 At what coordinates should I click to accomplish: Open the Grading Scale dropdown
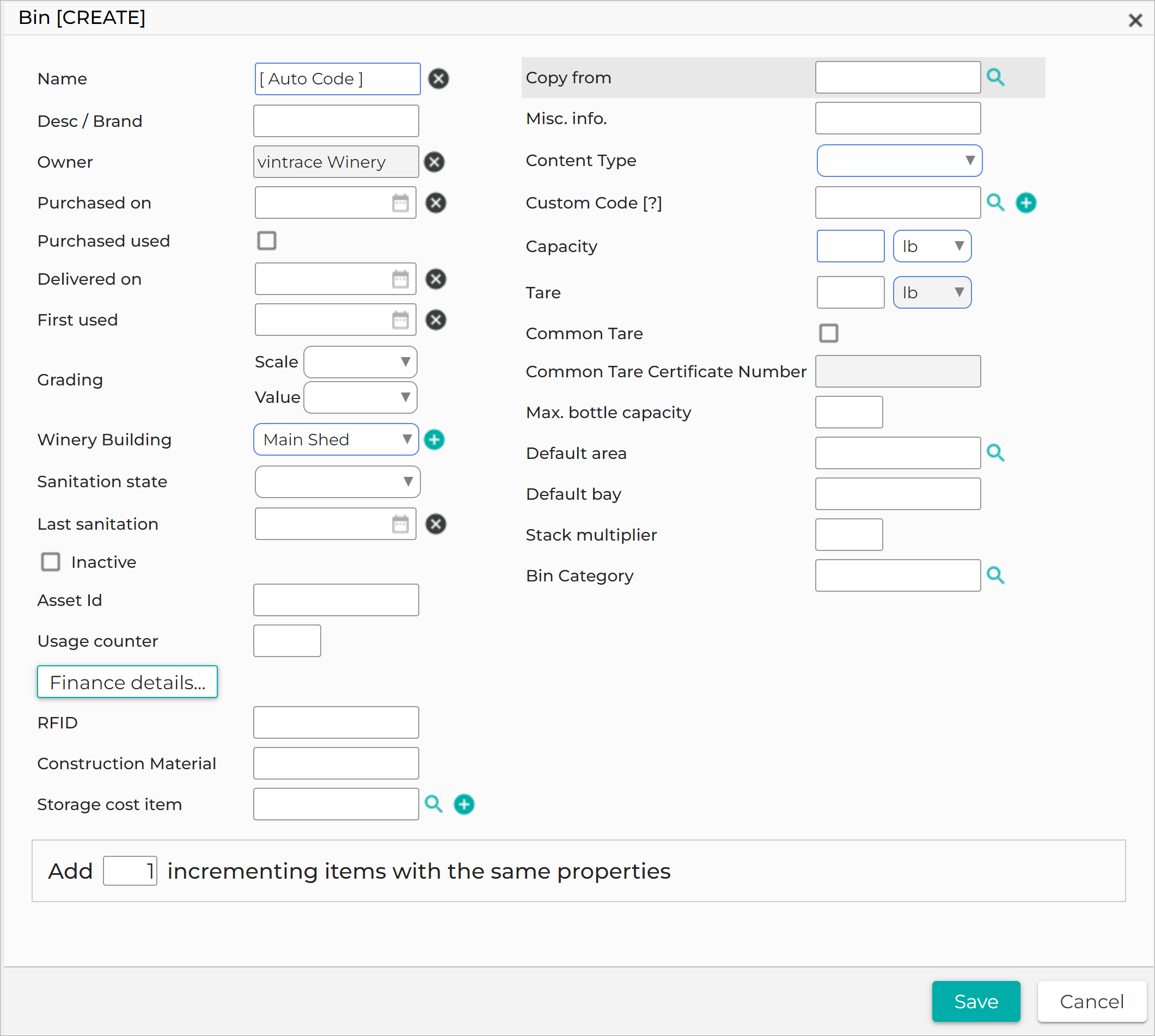point(360,362)
